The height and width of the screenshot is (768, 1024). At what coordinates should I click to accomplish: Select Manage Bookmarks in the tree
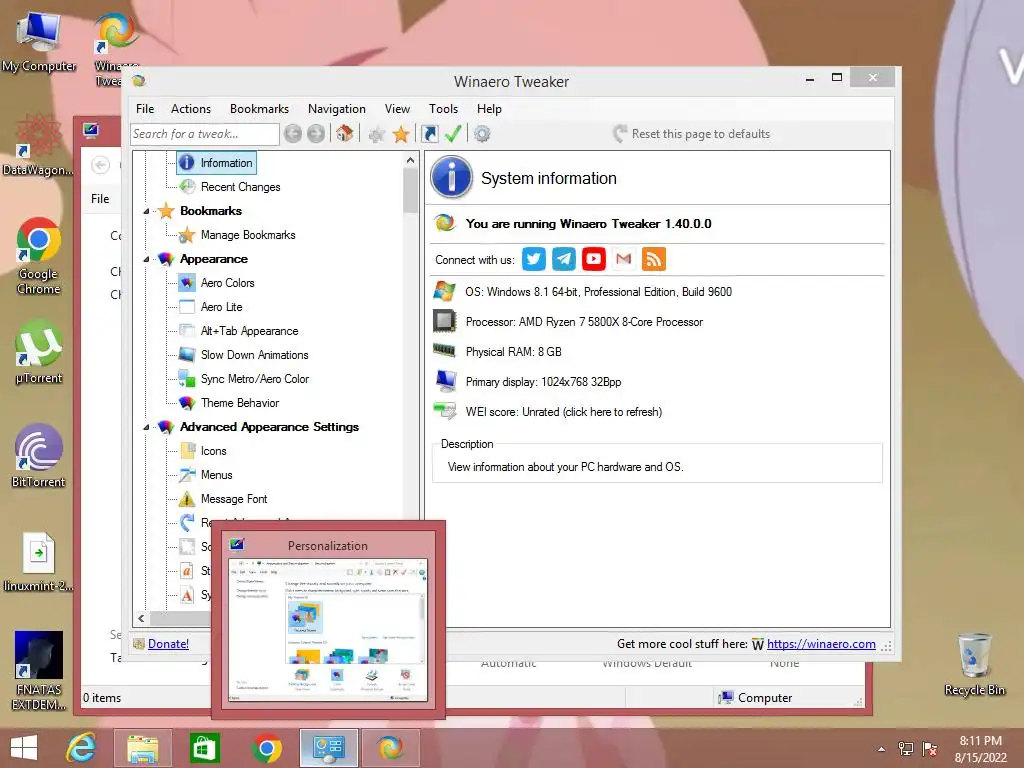coord(248,235)
